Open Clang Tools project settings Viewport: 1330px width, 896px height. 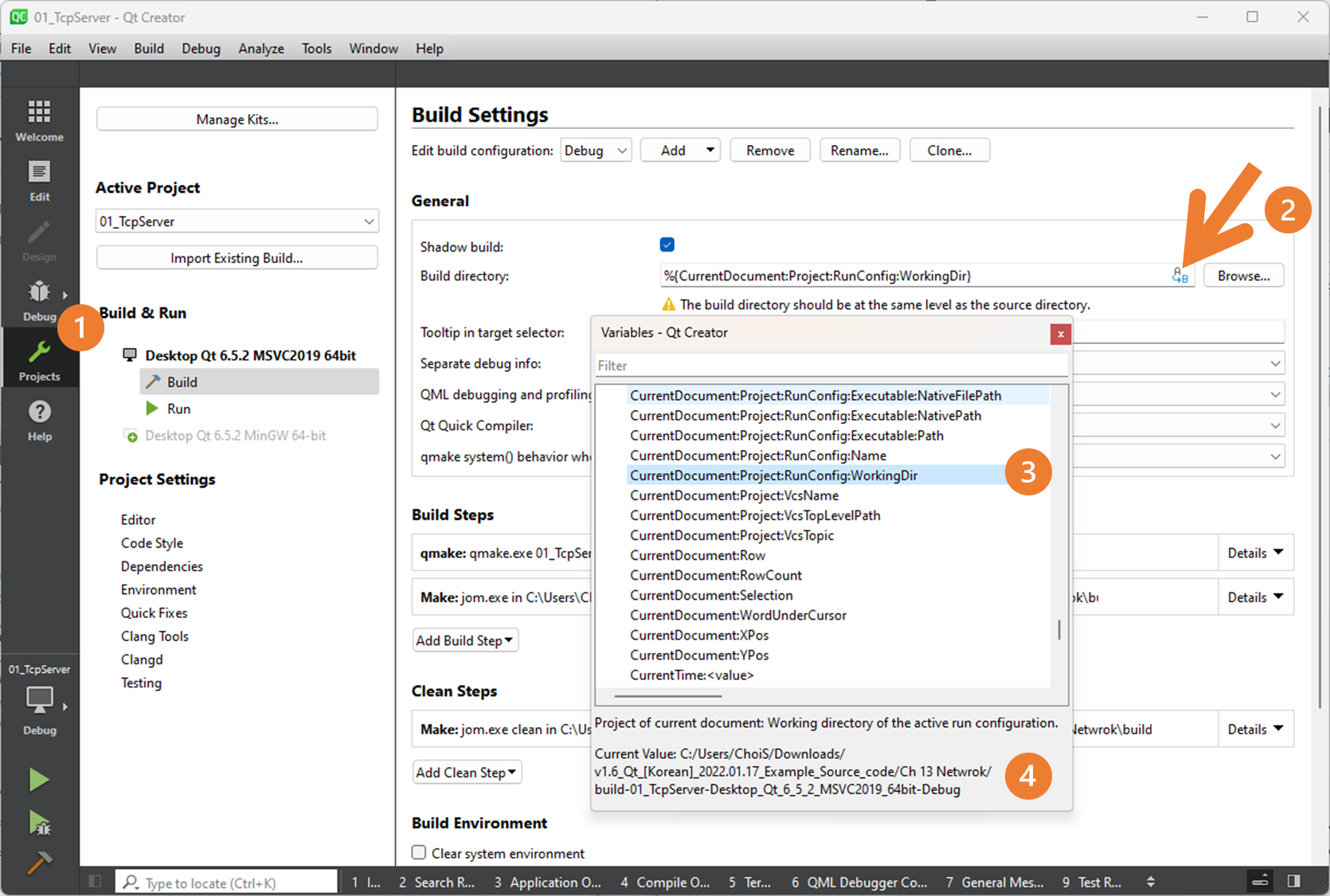coord(155,636)
